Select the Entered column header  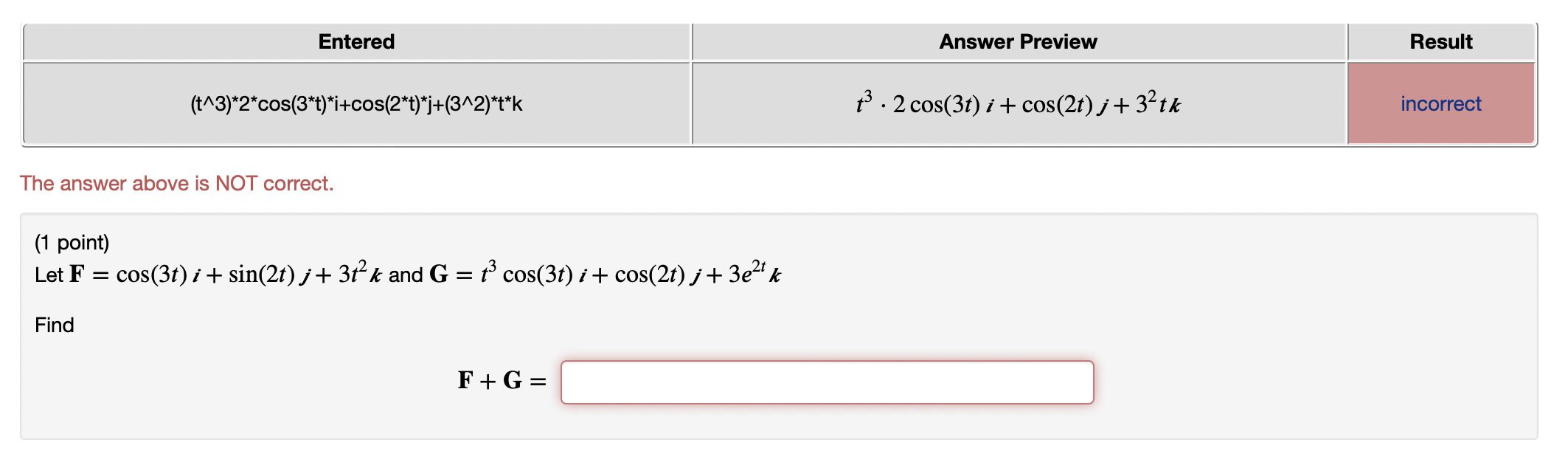[x=356, y=41]
